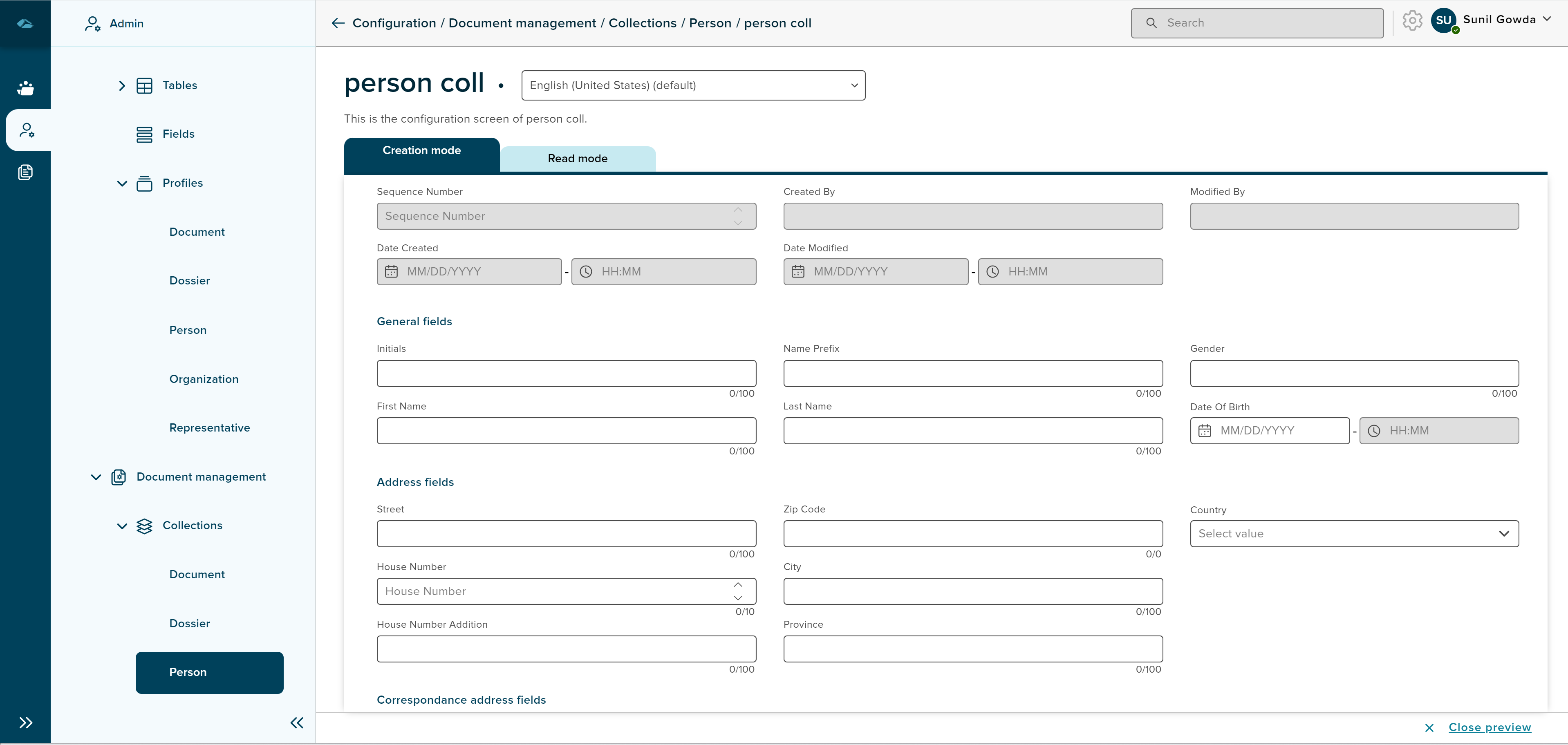Open the language dropdown
The width and height of the screenshot is (1568, 745).
[x=693, y=86]
